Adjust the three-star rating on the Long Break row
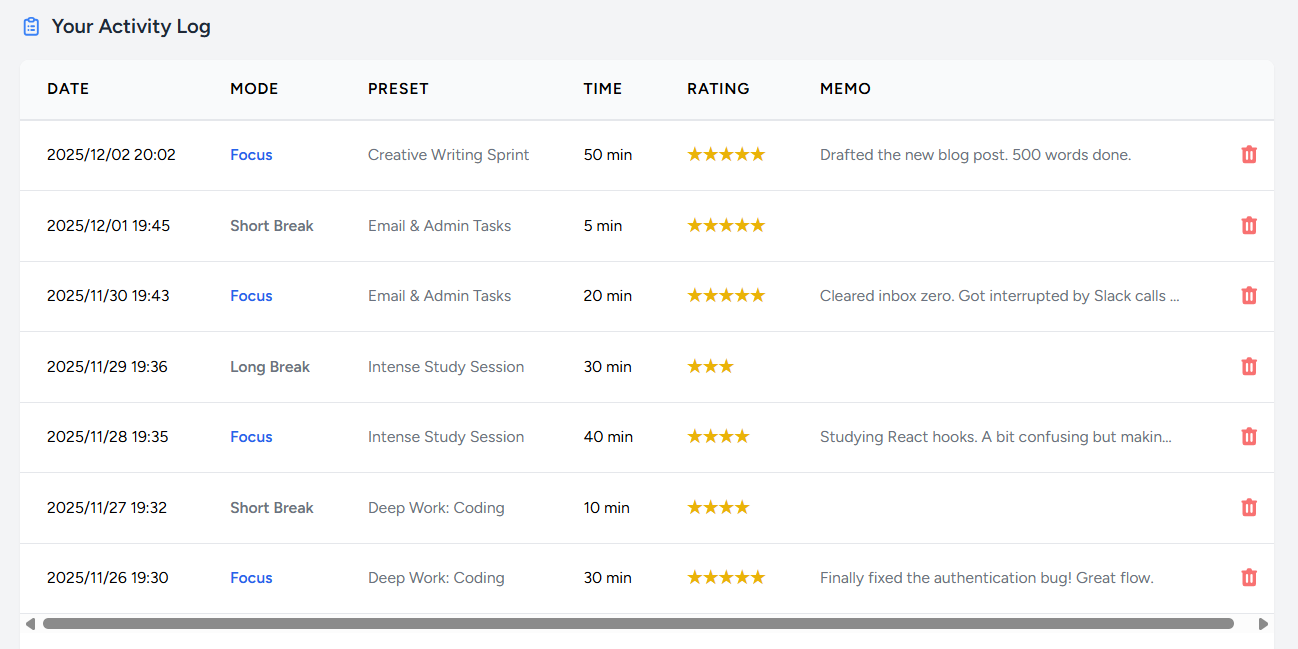Viewport: 1298px width, 649px height. [710, 366]
